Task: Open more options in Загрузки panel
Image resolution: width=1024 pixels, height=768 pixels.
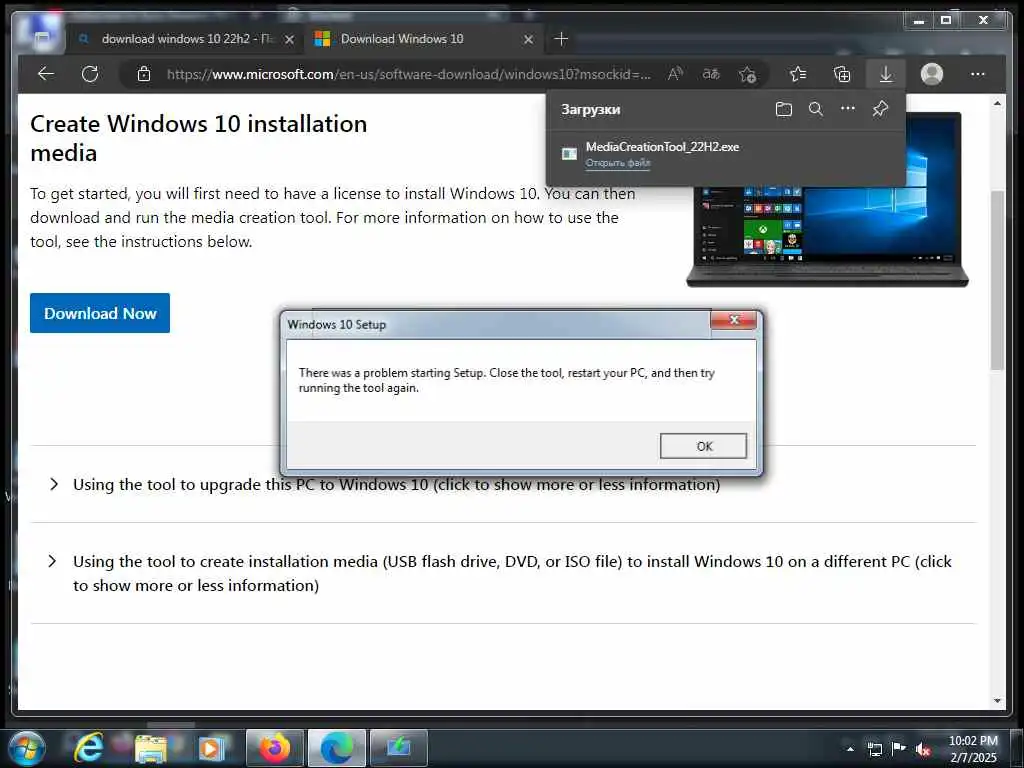Action: pos(848,108)
